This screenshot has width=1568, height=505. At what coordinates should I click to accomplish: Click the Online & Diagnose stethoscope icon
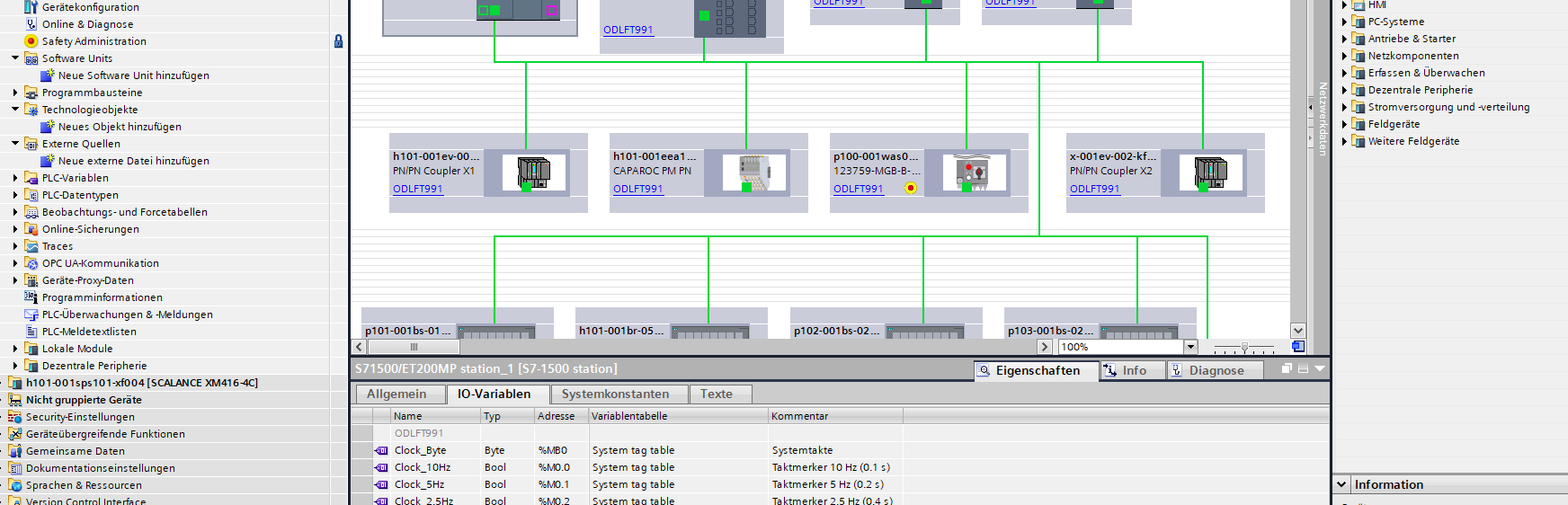31,24
